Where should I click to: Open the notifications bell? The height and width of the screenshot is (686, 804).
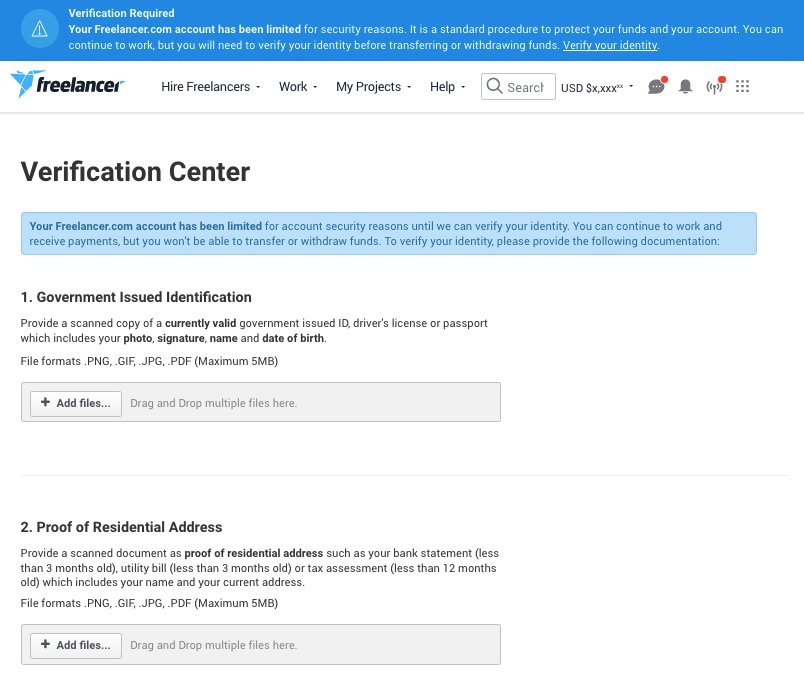(685, 86)
